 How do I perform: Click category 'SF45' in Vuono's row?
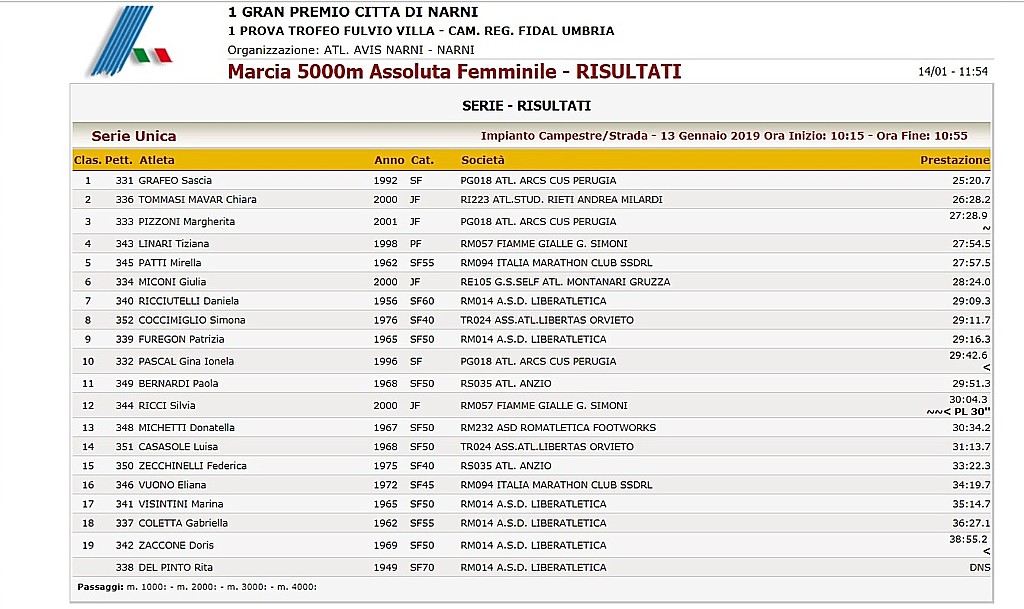coord(422,484)
